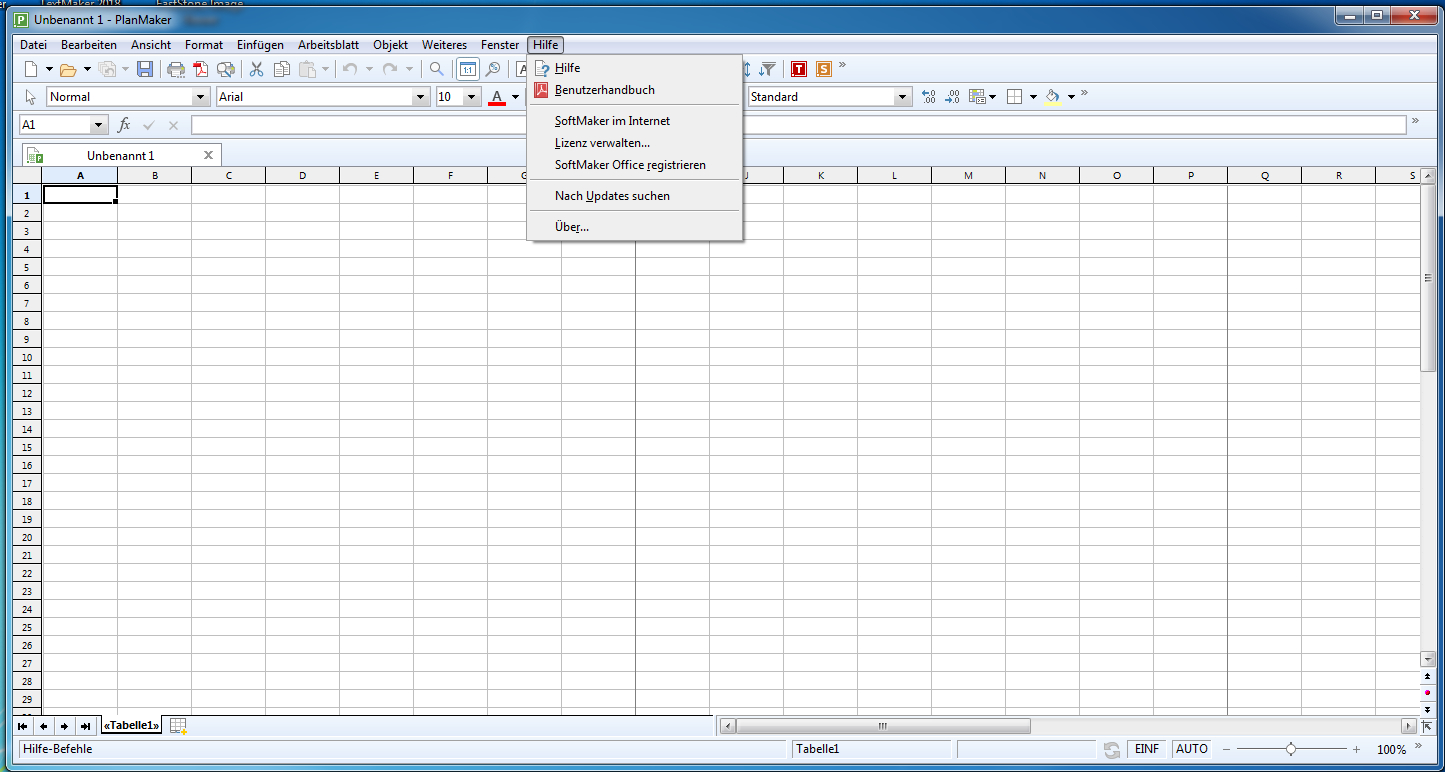Screen dimensions: 1445x772
Task: Launch Presentations via the orange S icon
Action: 824,69
